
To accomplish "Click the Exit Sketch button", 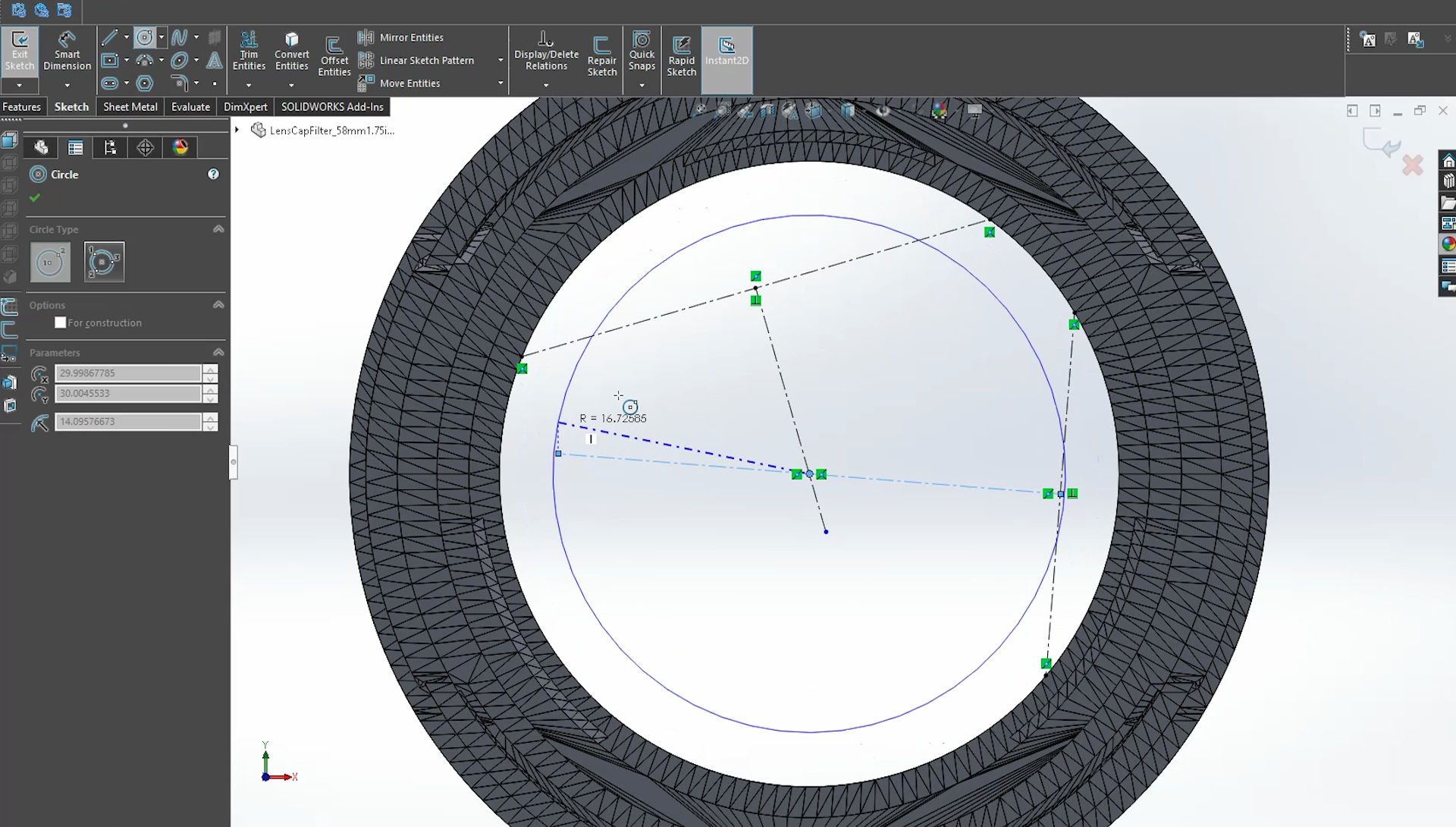I will (x=20, y=52).
